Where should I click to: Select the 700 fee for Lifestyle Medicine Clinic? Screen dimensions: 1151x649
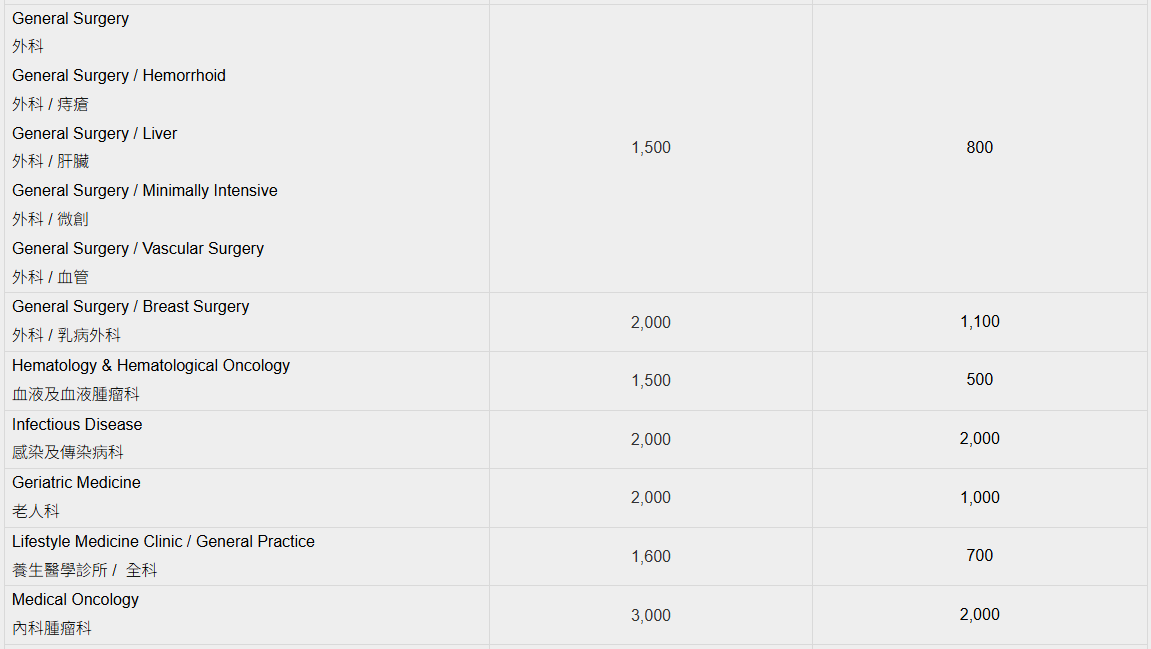pos(979,556)
